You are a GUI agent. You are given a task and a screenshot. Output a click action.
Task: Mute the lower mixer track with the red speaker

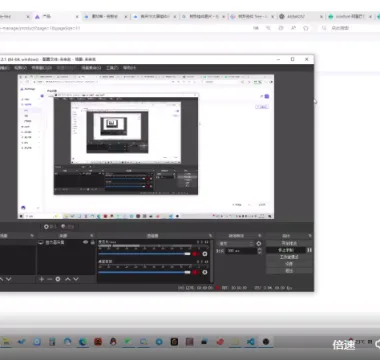(x=195, y=272)
